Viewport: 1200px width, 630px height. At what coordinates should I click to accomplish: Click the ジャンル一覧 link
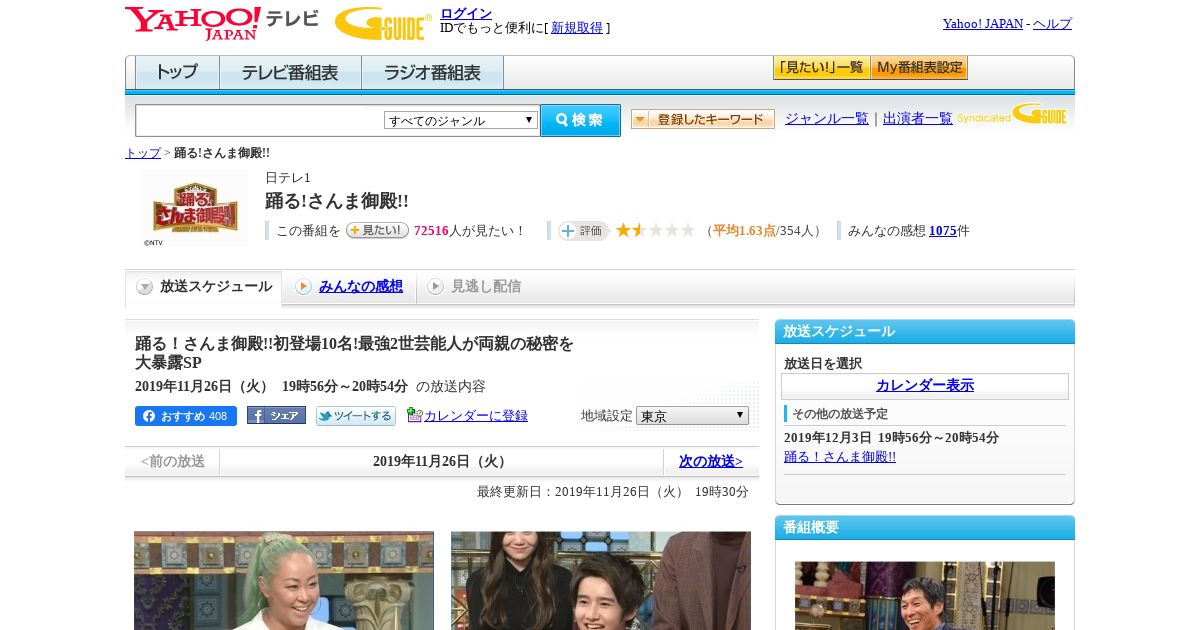(x=827, y=119)
